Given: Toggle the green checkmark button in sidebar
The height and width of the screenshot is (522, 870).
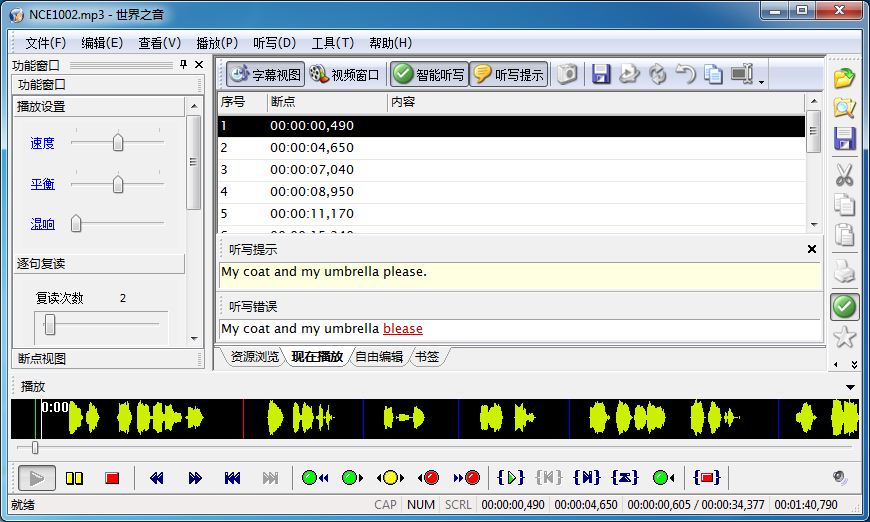Looking at the screenshot, I should click(844, 306).
